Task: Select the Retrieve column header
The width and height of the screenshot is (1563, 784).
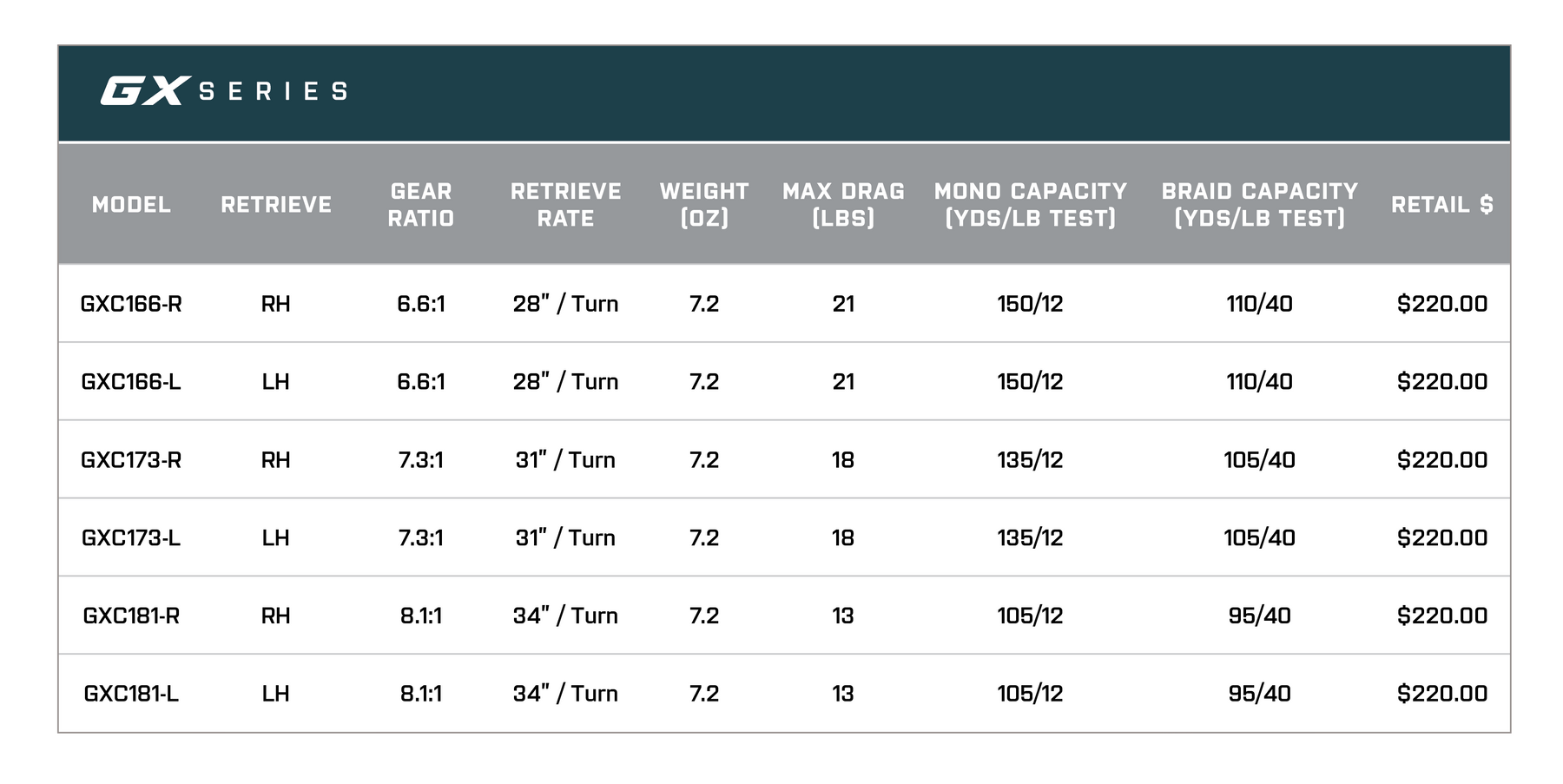Action: 276,205
